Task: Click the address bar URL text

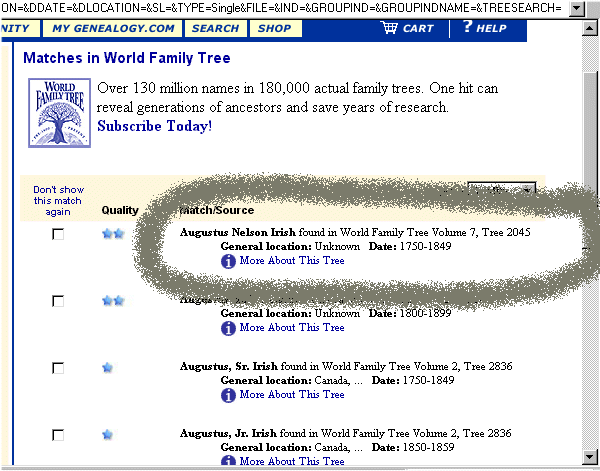Action: [x=282, y=8]
